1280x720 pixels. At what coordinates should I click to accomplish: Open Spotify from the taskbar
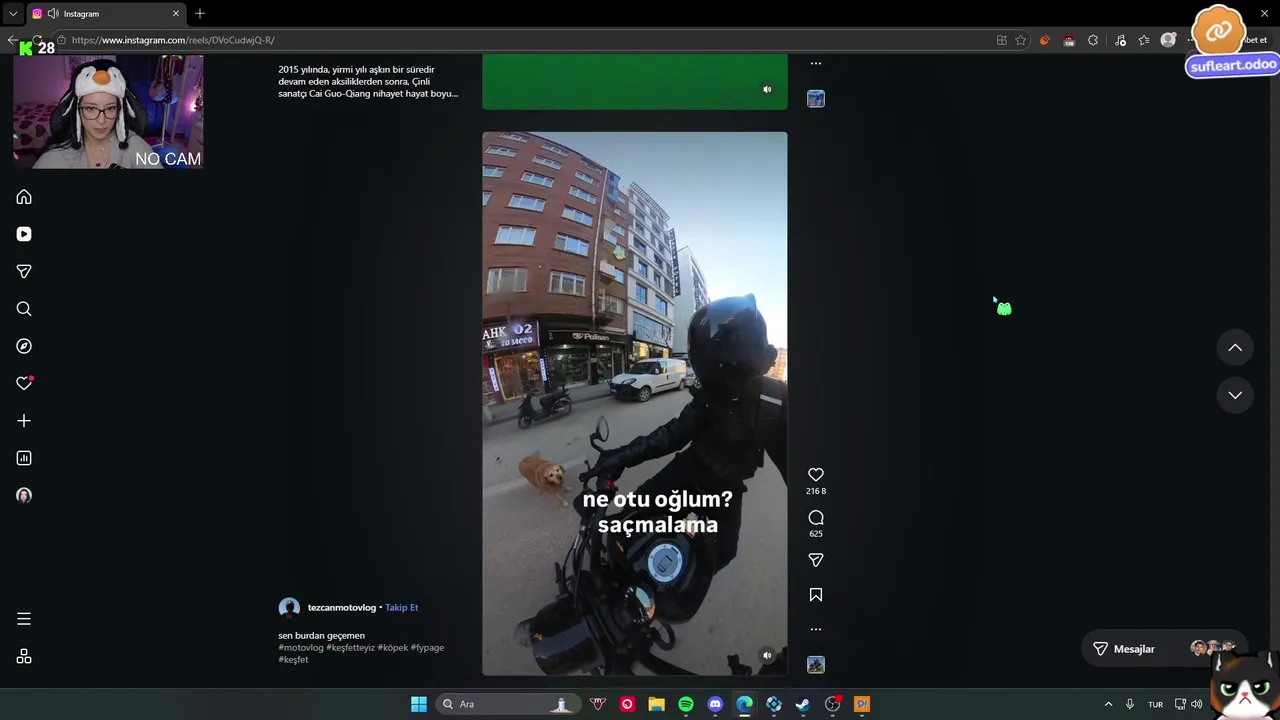[x=686, y=704]
